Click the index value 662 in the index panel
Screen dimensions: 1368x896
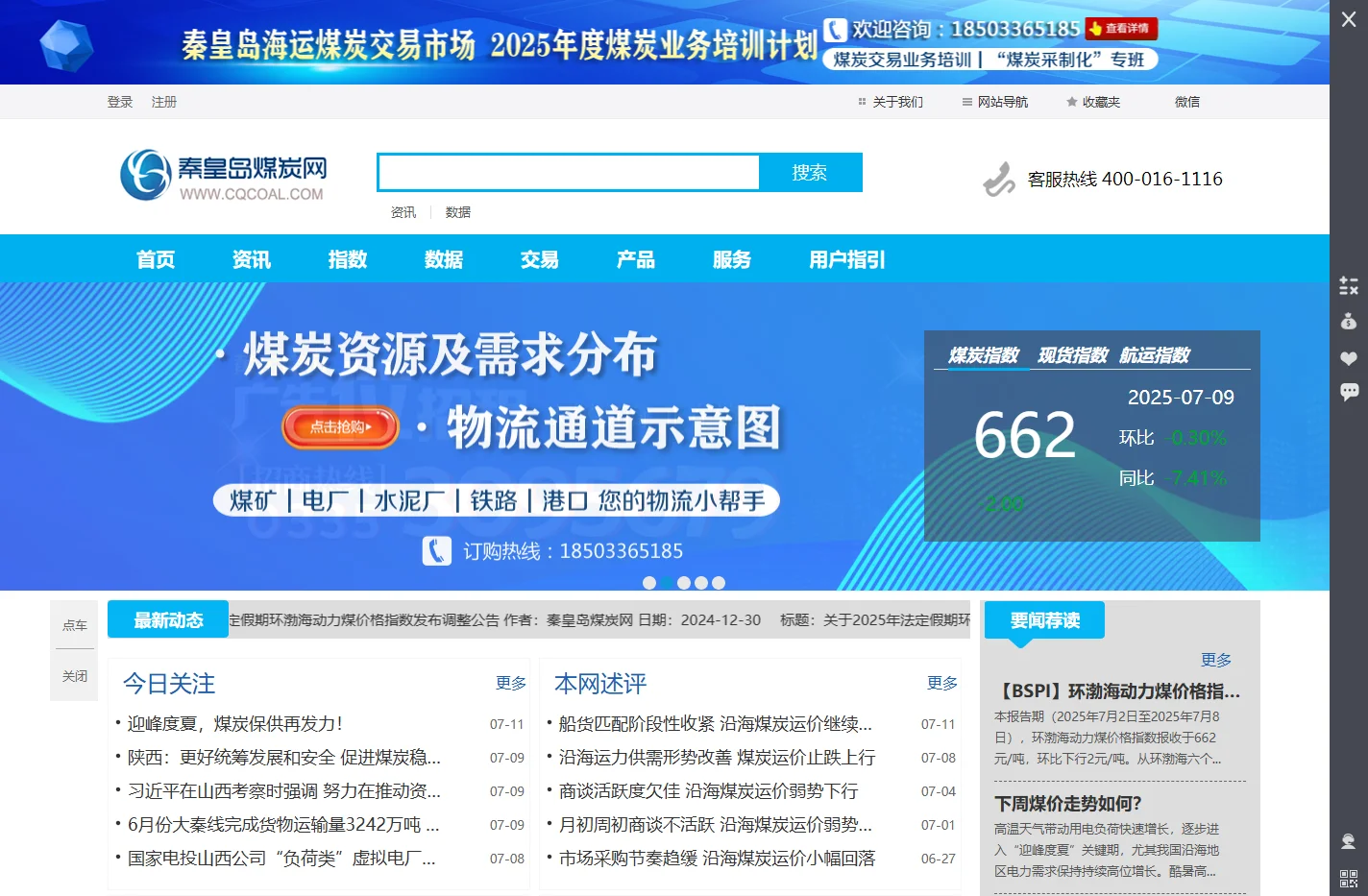coord(1025,435)
